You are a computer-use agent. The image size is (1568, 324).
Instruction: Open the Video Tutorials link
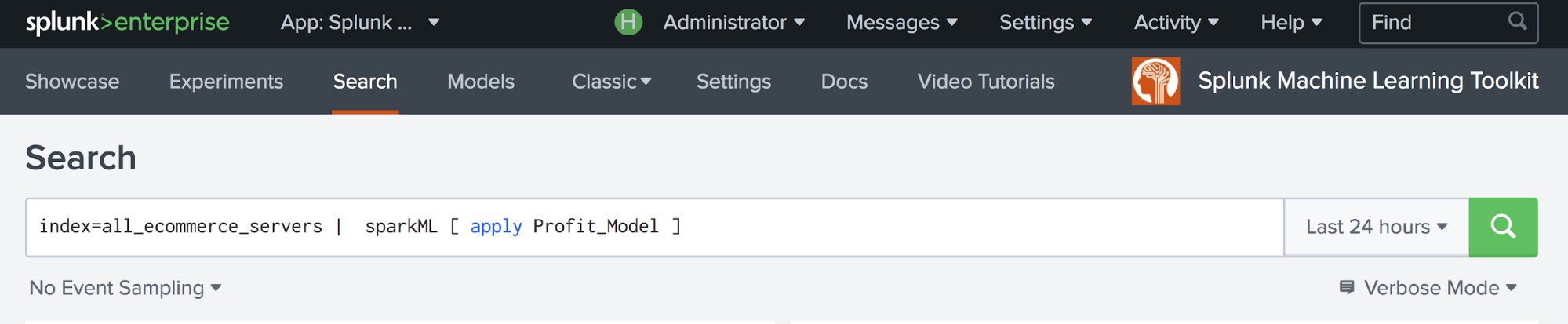click(986, 82)
